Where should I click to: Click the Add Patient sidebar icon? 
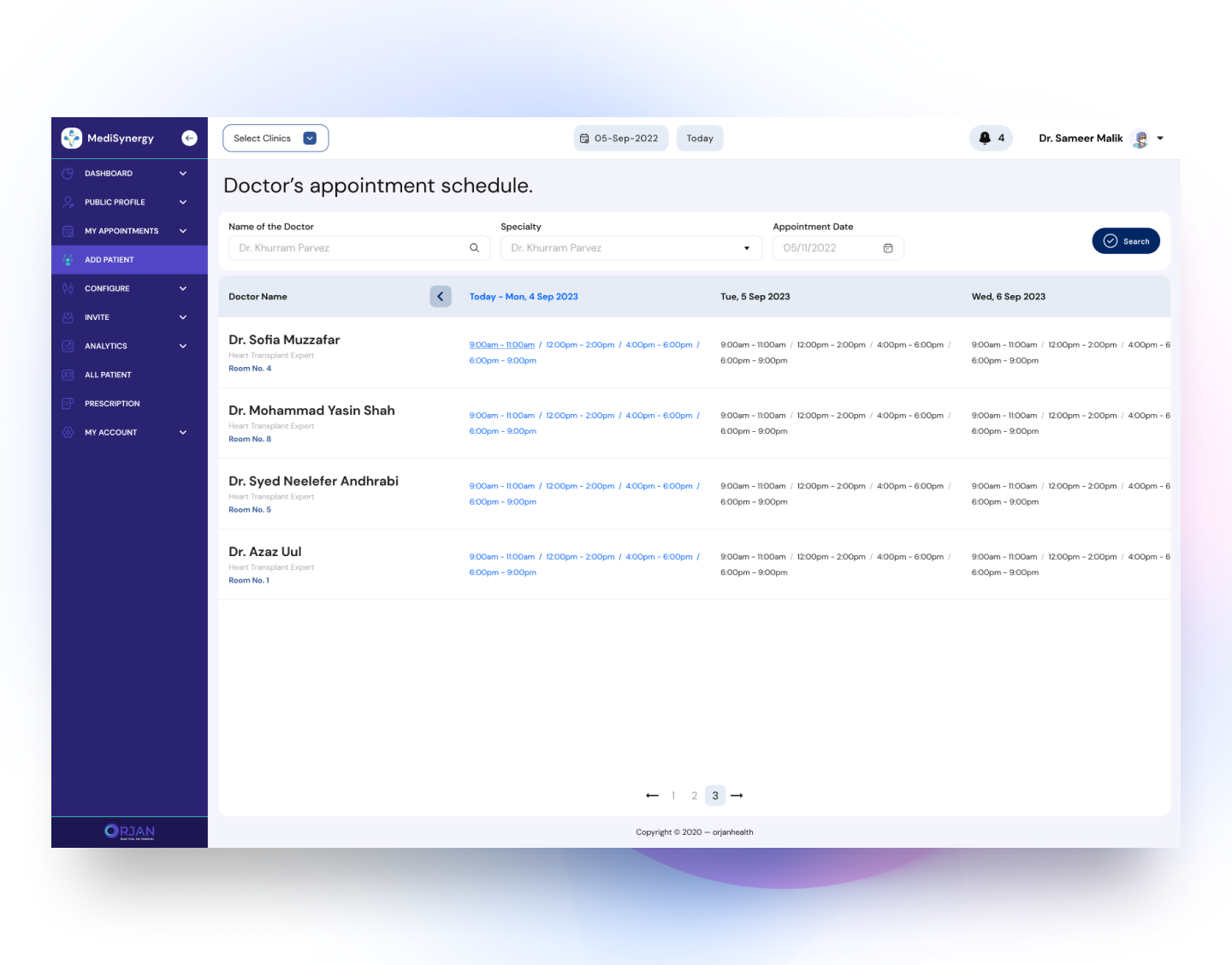[x=68, y=260]
